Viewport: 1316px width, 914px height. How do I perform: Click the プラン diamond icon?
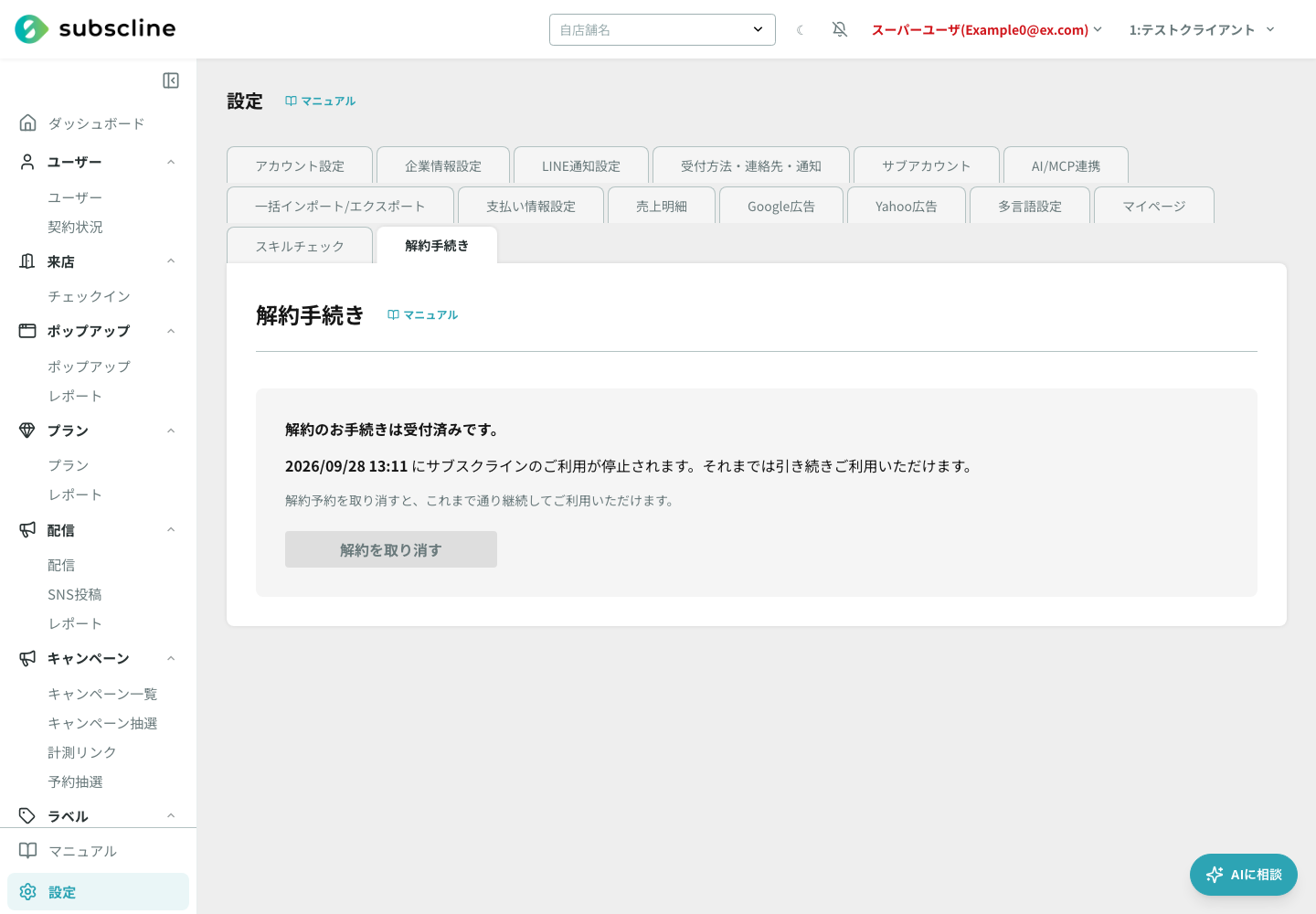(28, 430)
